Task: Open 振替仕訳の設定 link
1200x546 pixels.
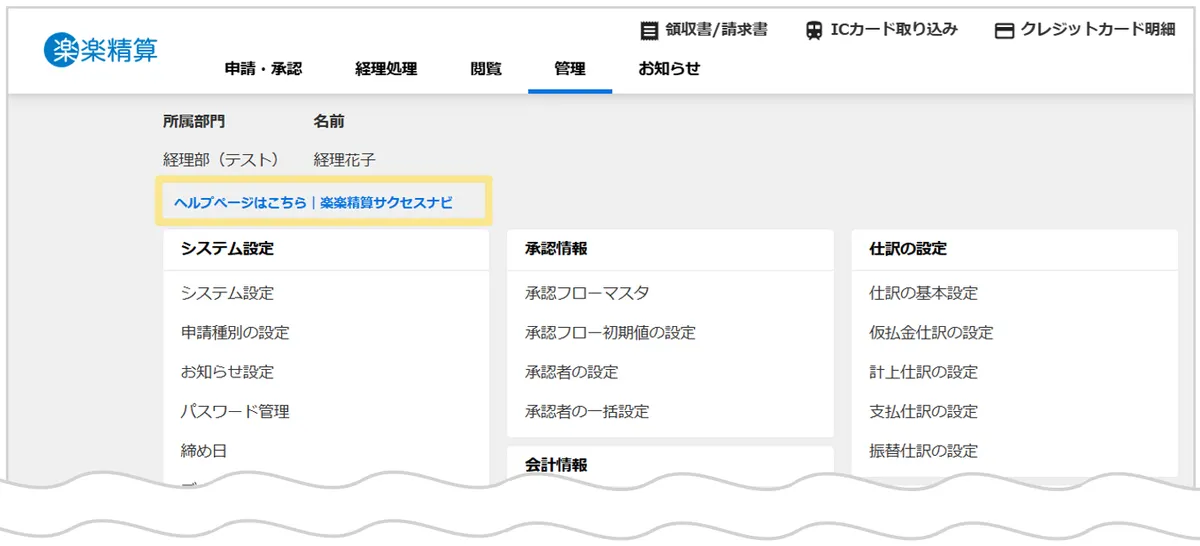Action: click(x=923, y=451)
